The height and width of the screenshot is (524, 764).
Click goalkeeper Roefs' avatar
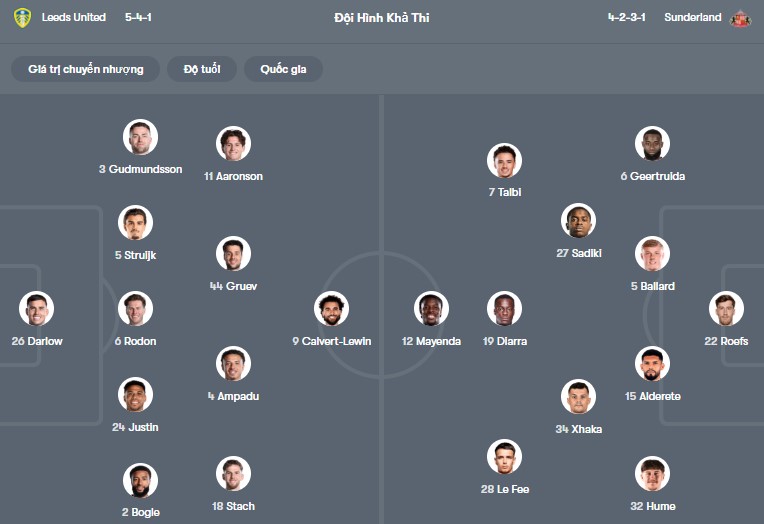pos(726,309)
